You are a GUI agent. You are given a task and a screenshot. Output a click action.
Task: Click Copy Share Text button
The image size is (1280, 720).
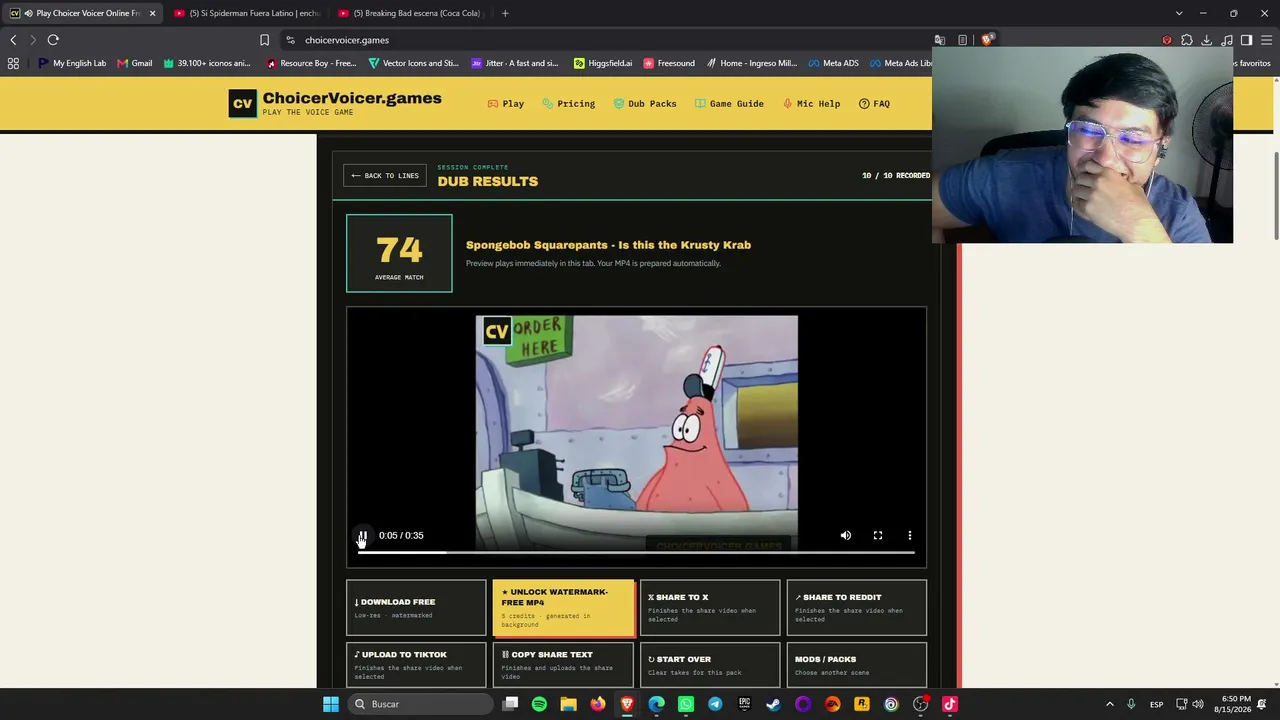563,665
